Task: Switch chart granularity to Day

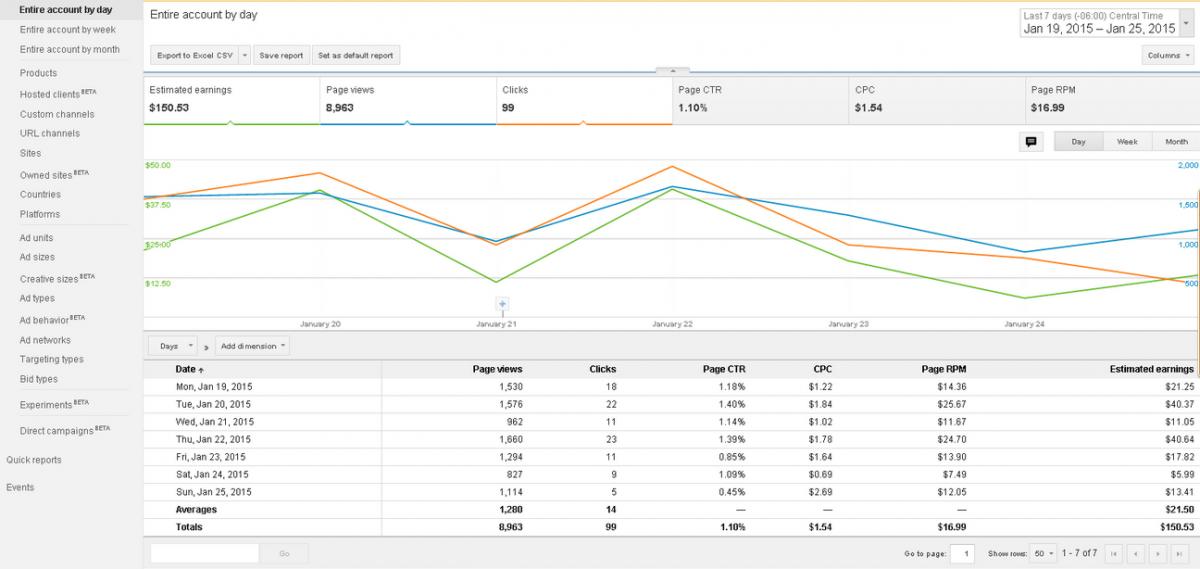Action: (x=1078, y=142)
